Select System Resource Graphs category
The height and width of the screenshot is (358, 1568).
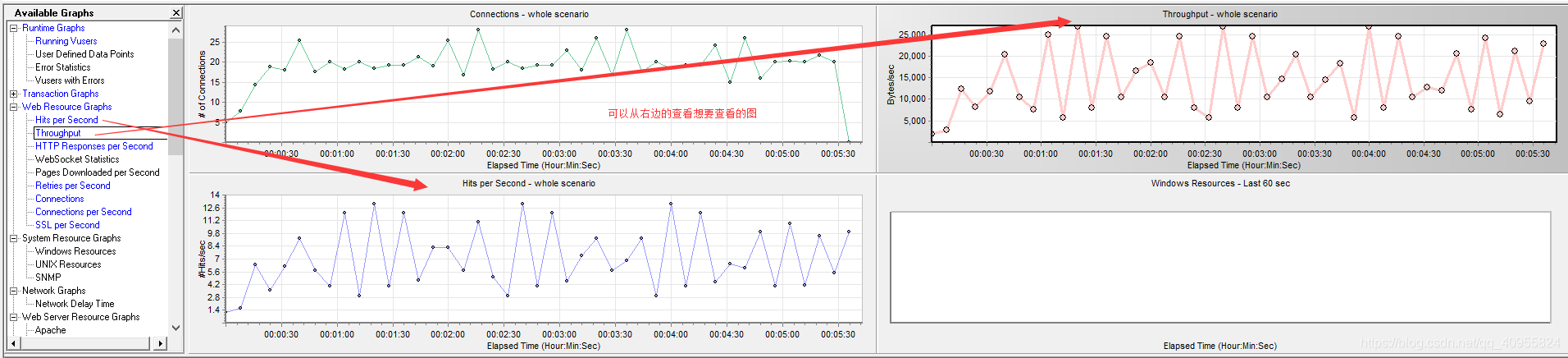pos(71,238)
